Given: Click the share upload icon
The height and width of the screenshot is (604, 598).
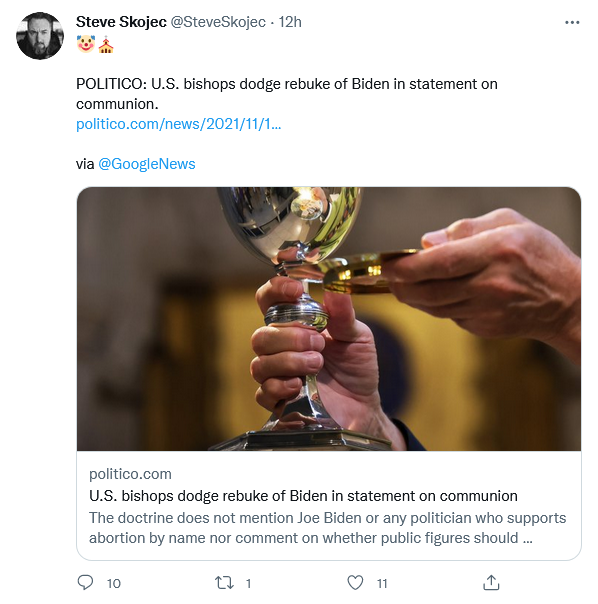Looking at the screenshot, I should coord(491,582).
